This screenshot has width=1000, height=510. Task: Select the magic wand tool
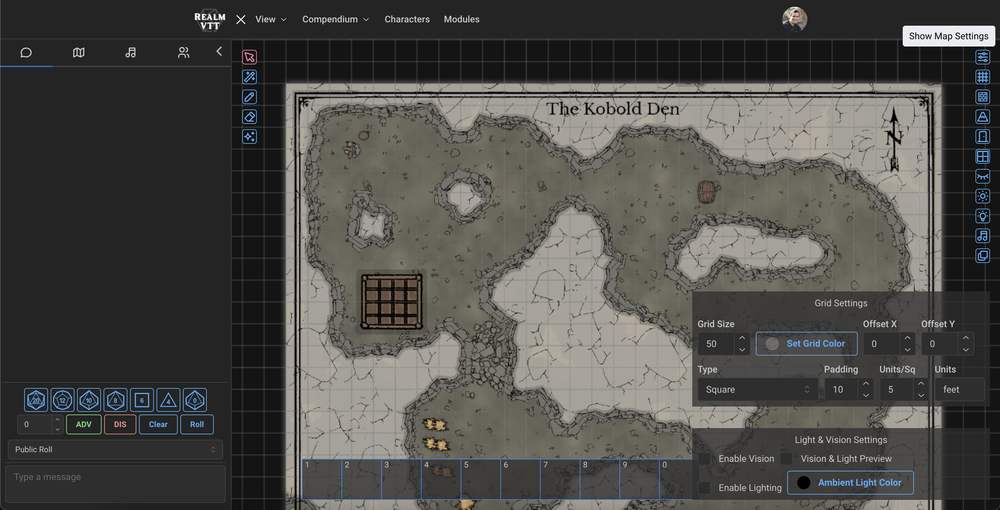coord(250,77)
